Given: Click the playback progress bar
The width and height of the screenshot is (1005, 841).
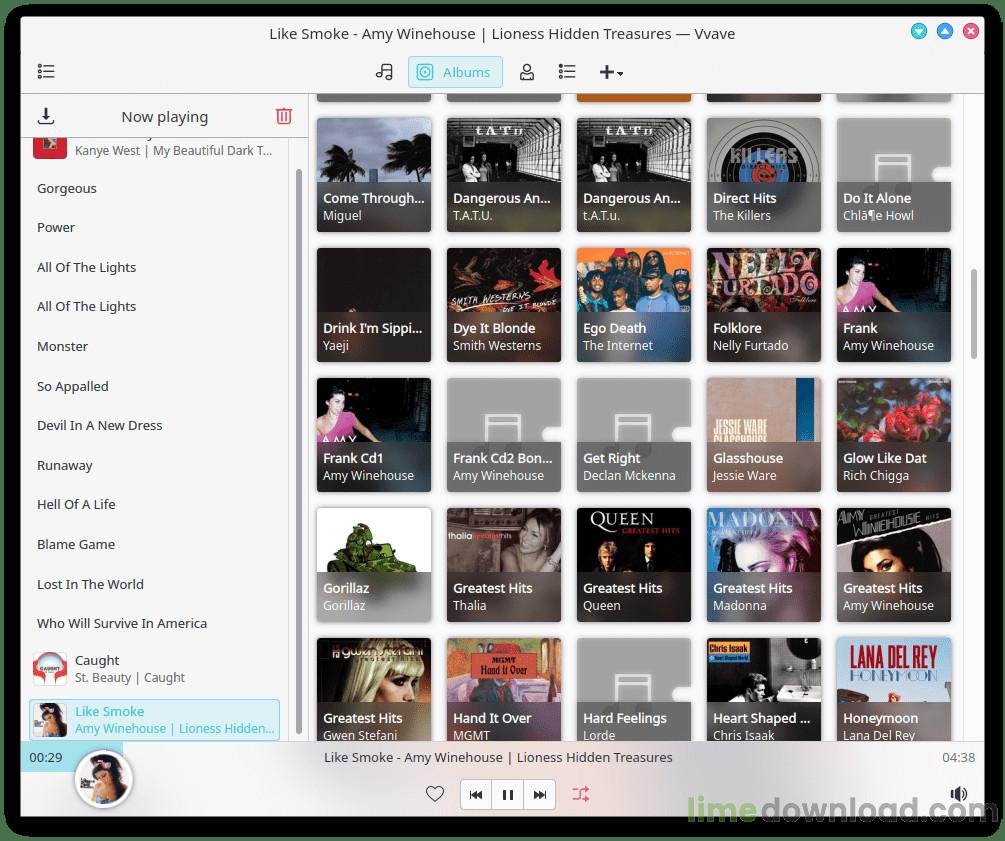Looking at the screenshot, I should pyautogui.click(x=500, y=743).
